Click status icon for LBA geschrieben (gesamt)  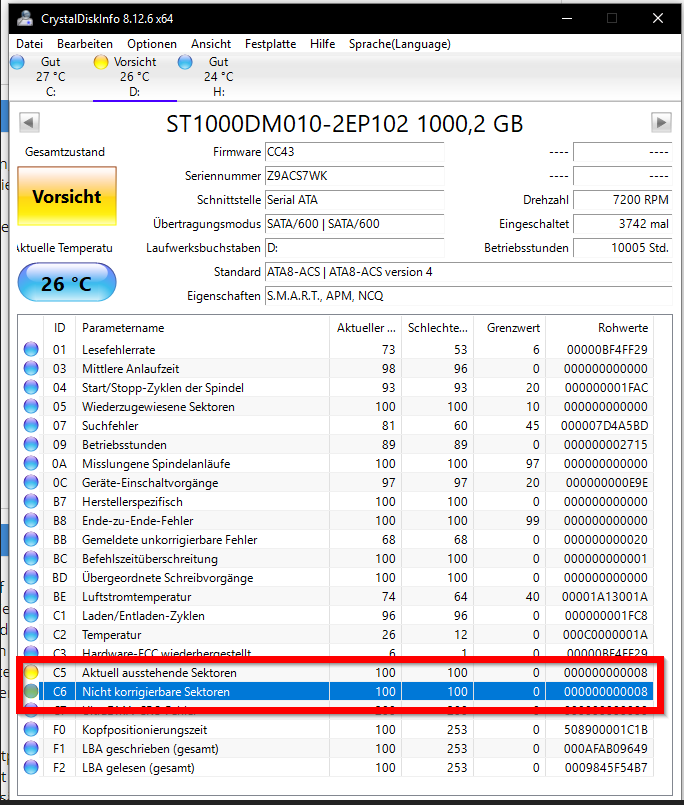click(x=31, y=748)
